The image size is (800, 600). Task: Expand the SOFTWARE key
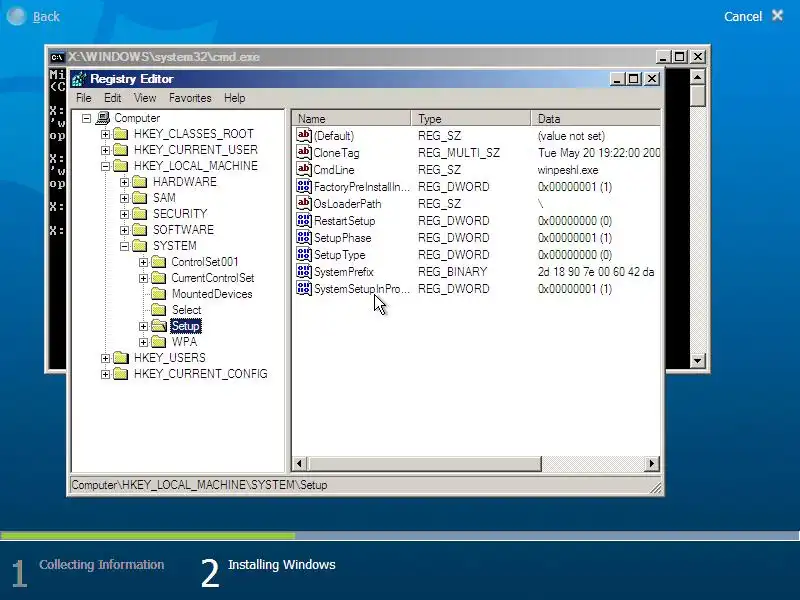point(124,230)
